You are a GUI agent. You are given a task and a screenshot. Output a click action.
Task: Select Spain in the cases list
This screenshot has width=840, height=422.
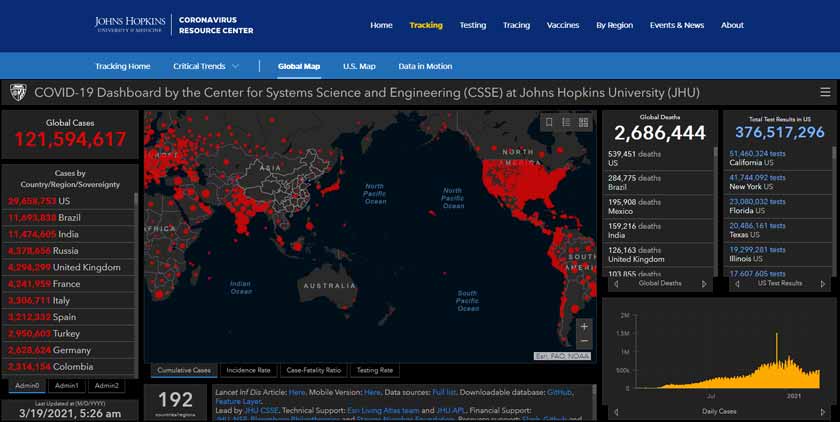pos(69,317)
